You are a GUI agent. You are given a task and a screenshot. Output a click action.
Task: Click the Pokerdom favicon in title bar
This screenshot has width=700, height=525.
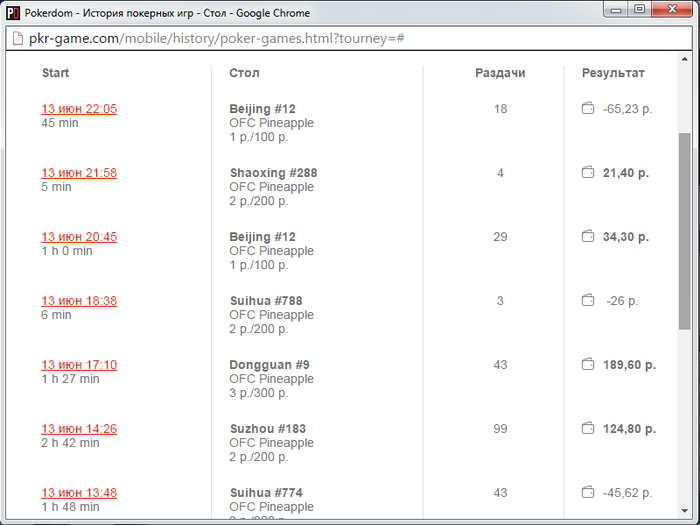[13, 13]
